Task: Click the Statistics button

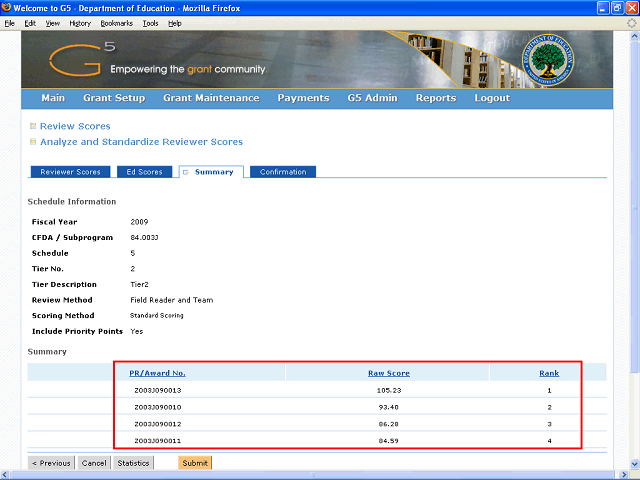Action: (133, 463)
